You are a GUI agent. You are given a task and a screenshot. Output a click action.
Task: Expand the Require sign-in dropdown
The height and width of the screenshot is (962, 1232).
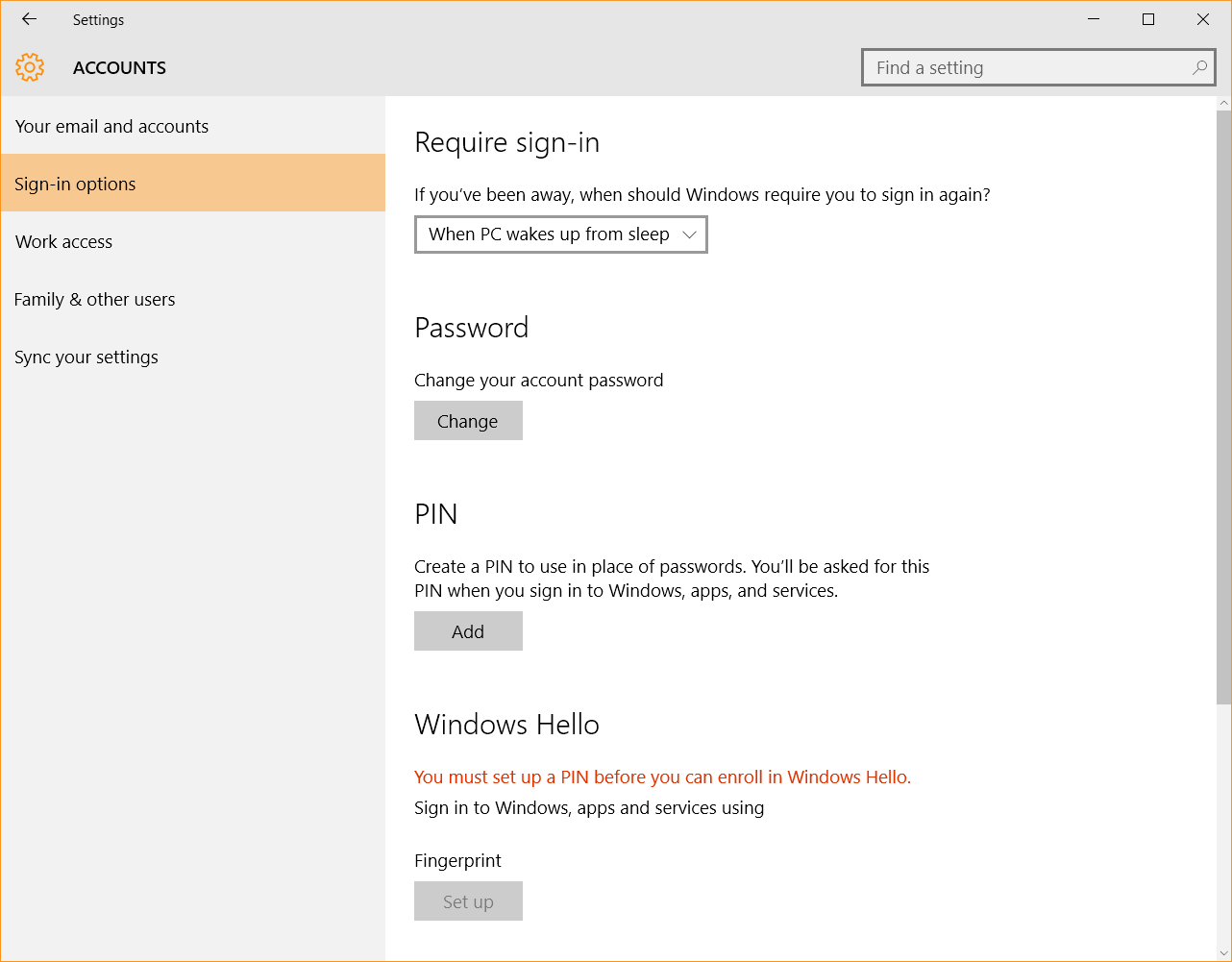561,234
